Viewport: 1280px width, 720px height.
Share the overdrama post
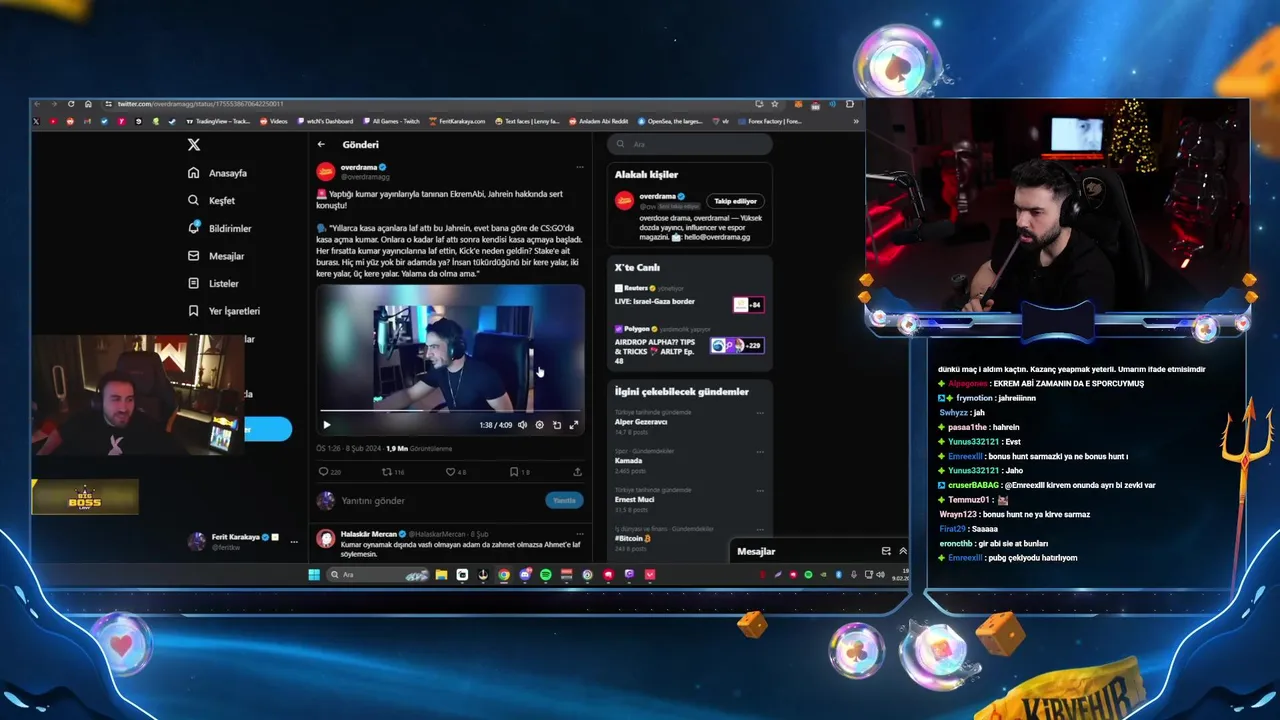[577, 472]
